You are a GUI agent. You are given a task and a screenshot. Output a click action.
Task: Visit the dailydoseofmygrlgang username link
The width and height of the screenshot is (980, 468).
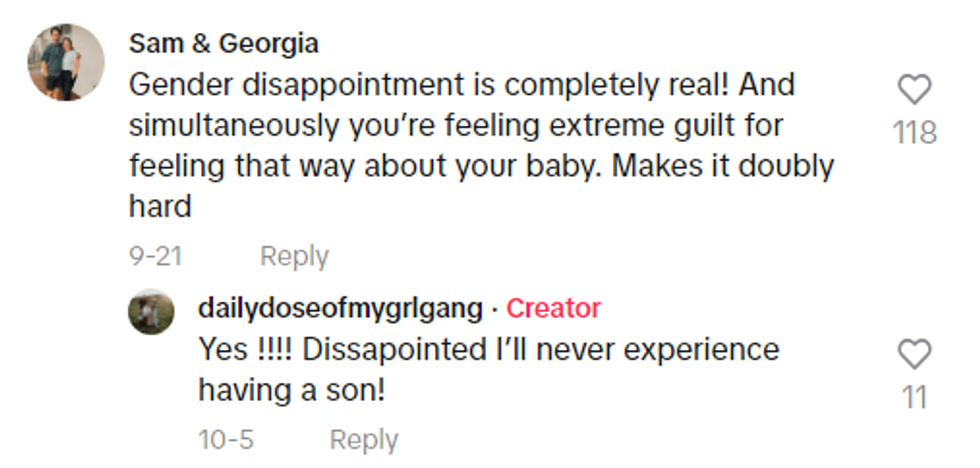pyautogui.click(x=340, y=308)
